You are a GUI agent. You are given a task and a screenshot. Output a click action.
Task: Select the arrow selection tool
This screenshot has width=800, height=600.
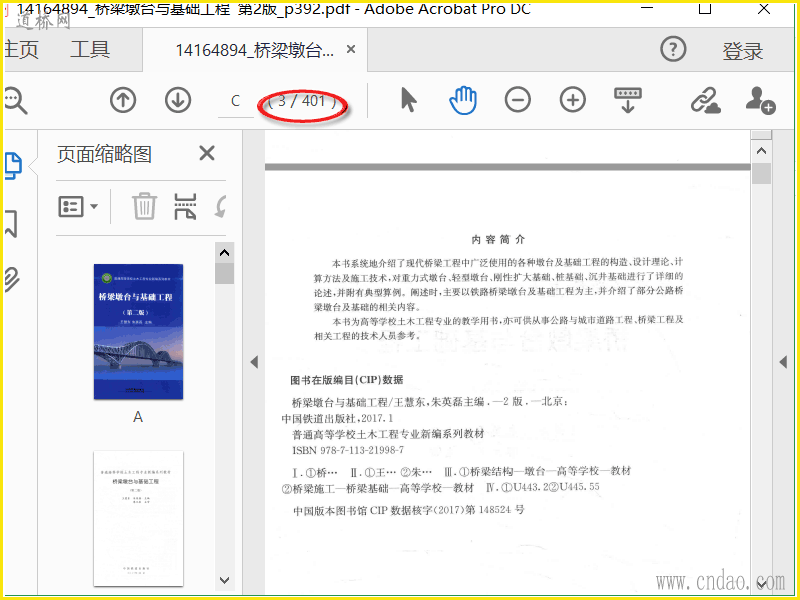coord(409,99)
